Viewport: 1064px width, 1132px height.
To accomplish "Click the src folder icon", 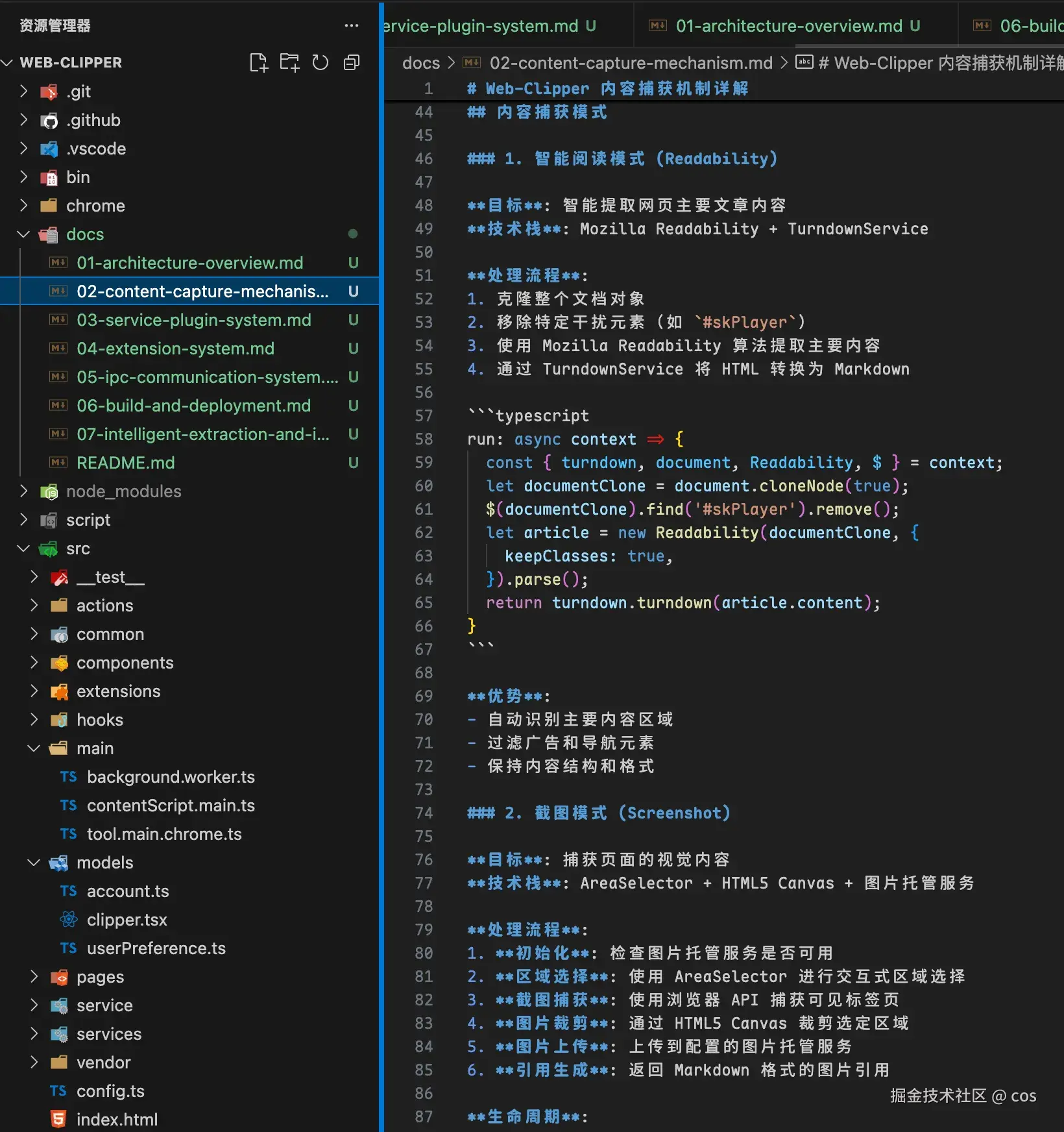I will (x=49, y=548).
